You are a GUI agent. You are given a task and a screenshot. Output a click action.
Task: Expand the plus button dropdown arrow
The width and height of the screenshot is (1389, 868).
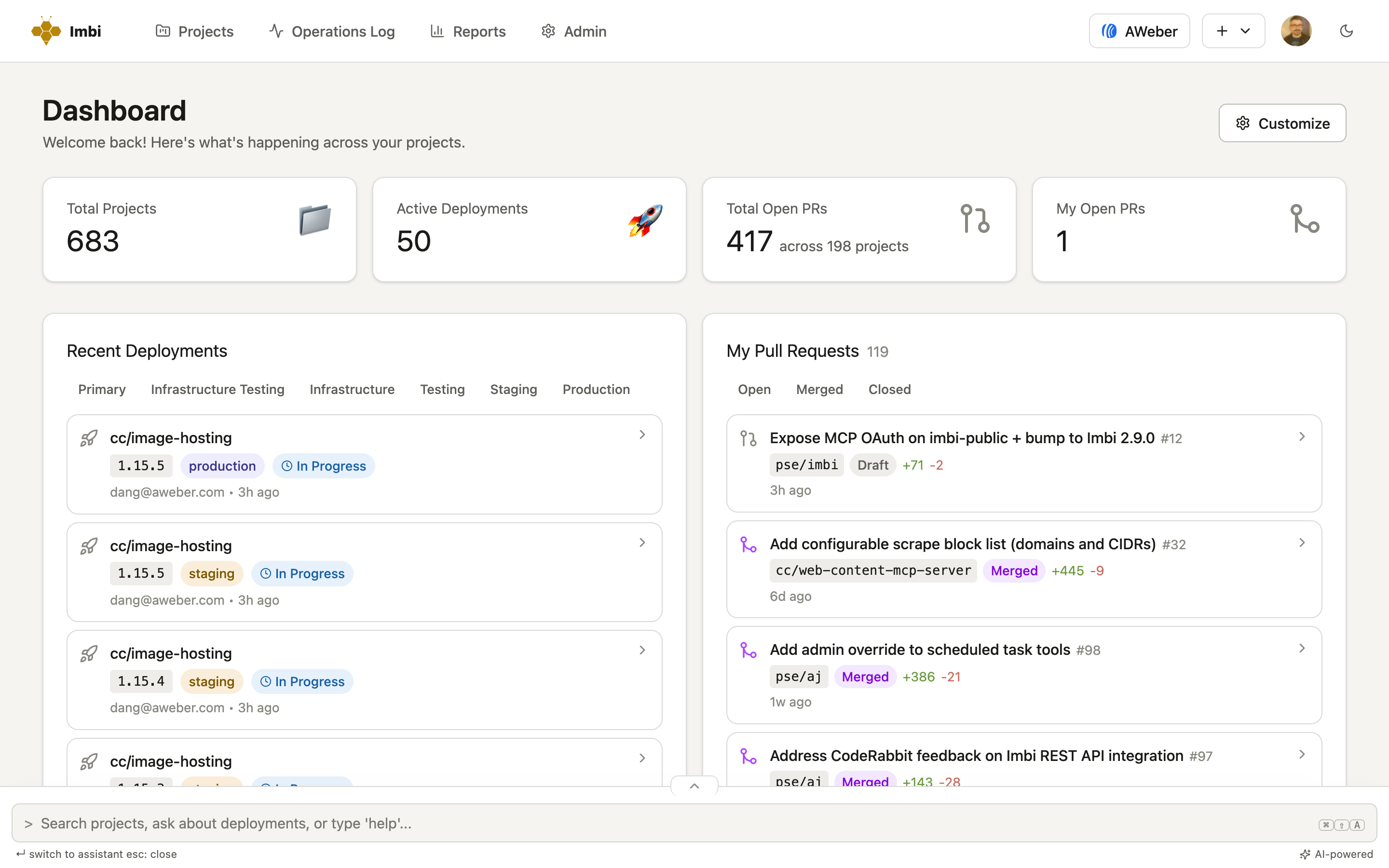click(1245, 31)
